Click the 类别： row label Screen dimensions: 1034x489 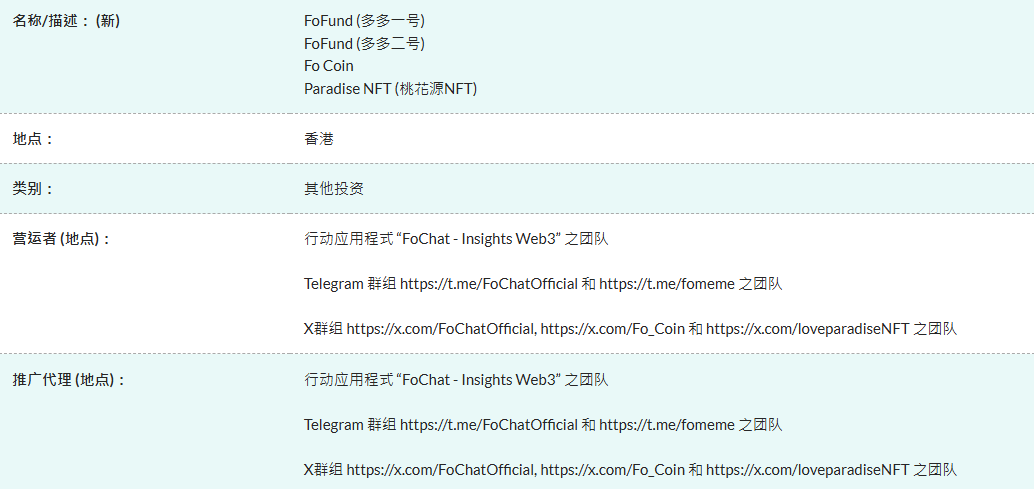[33, 189]
